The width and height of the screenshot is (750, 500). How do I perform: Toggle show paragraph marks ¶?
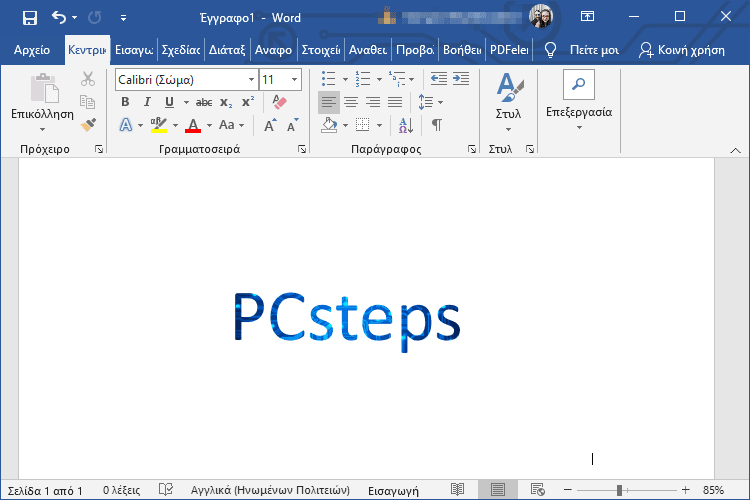point(437,125)
